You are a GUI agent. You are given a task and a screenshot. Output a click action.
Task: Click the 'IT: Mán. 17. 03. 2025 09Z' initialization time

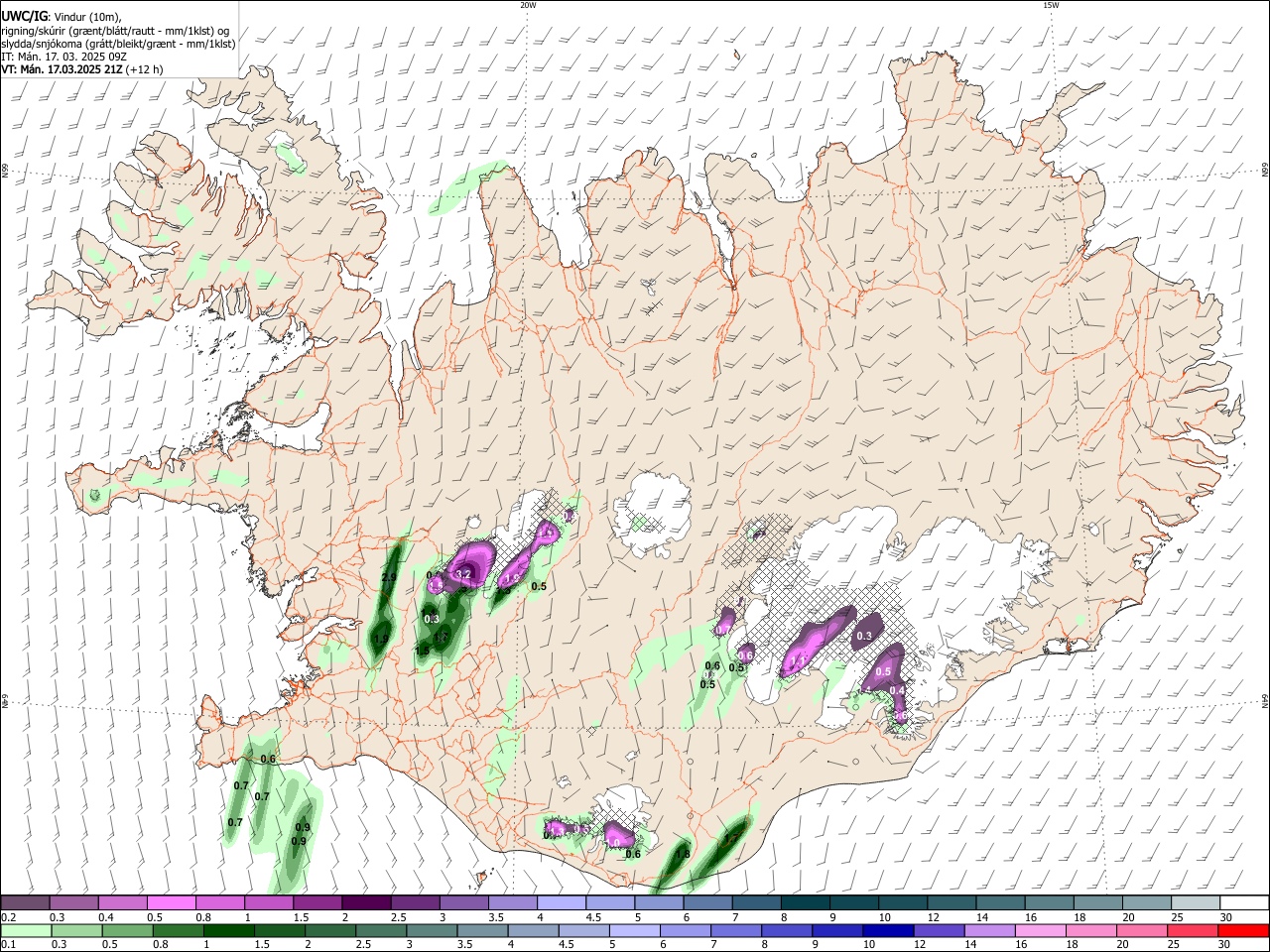tap(63, 57)
